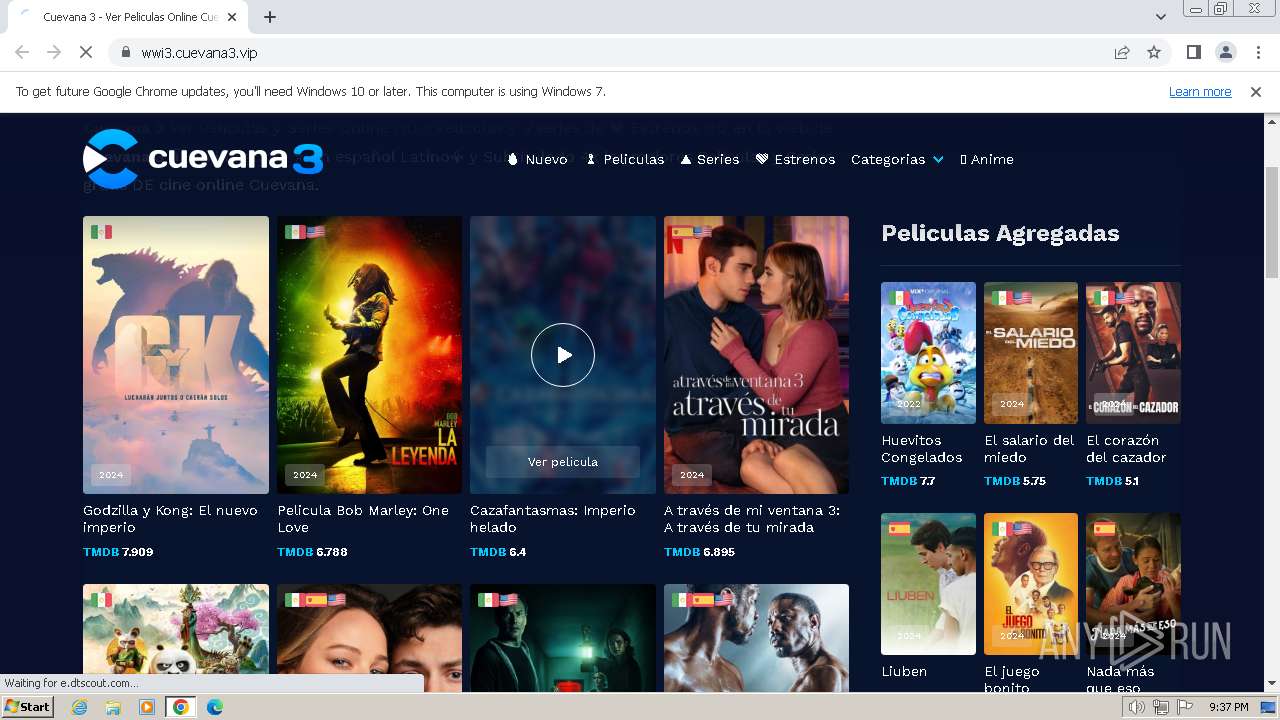This screenshot has height=720, width=1280.
Task: Open Bob Marley La Leyenda poster
Action: coord(369,355)
